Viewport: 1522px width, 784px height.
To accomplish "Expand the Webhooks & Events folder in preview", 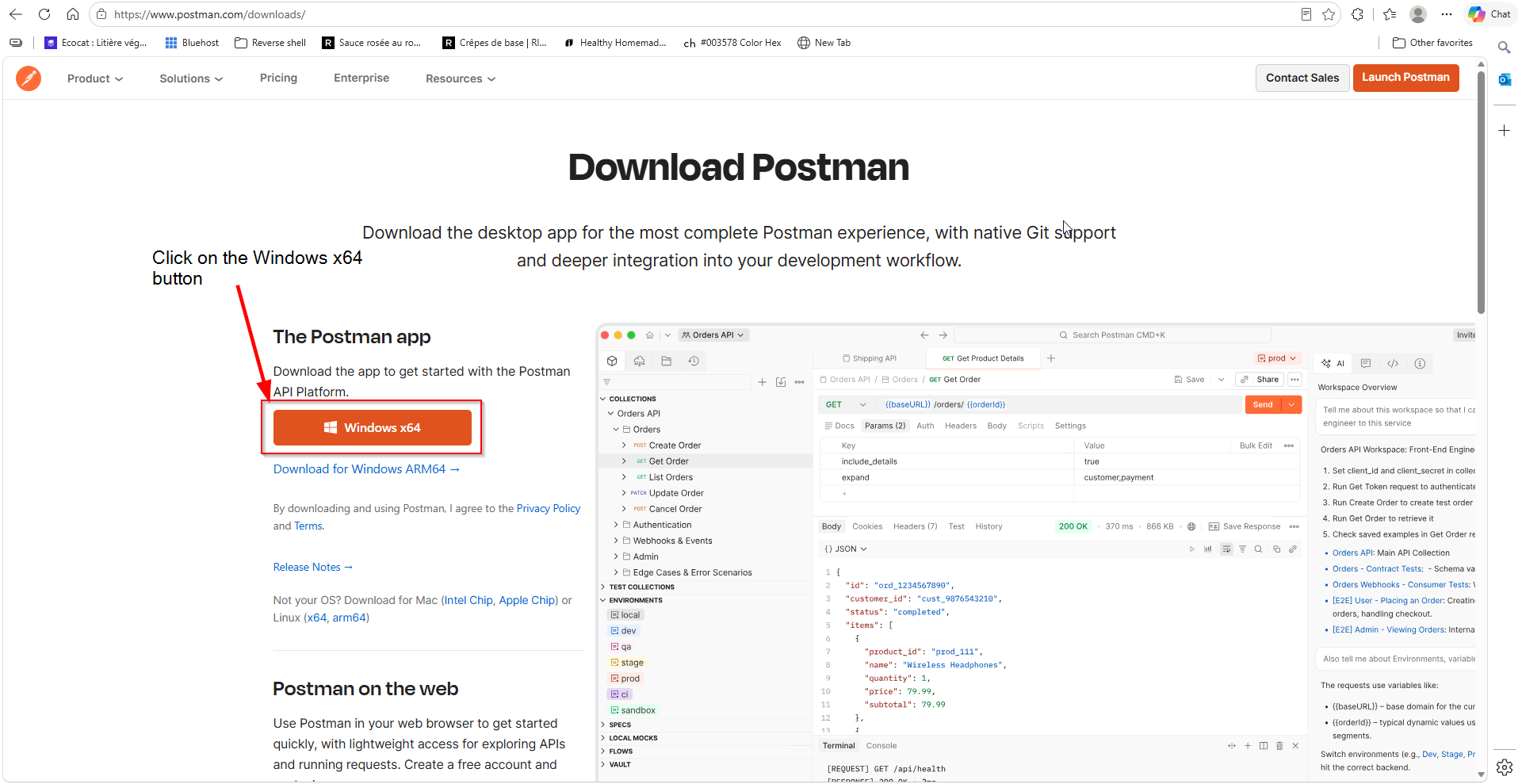I will [615, 541].
